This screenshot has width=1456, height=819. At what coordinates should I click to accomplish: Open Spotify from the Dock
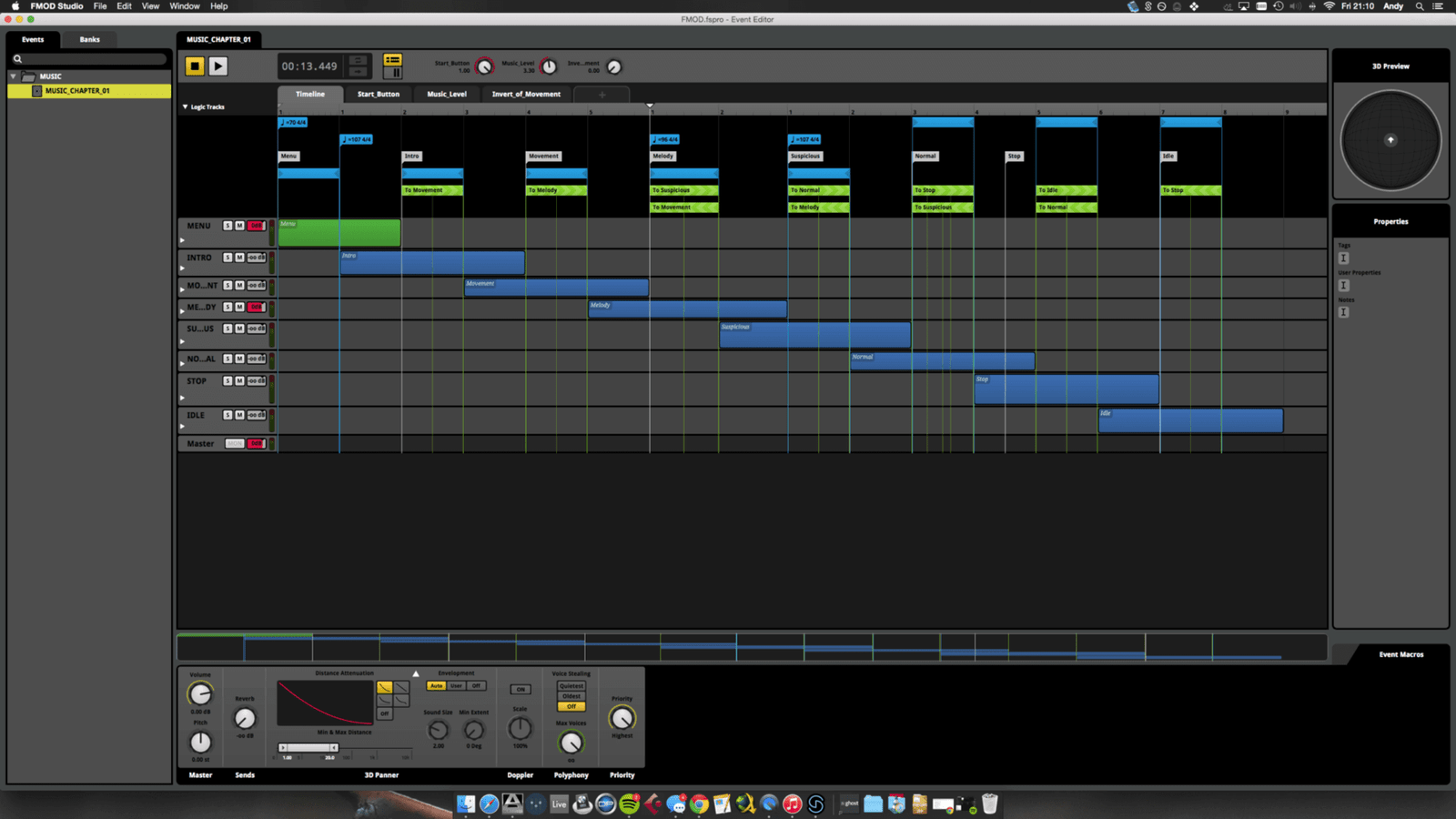coord(630,804)
